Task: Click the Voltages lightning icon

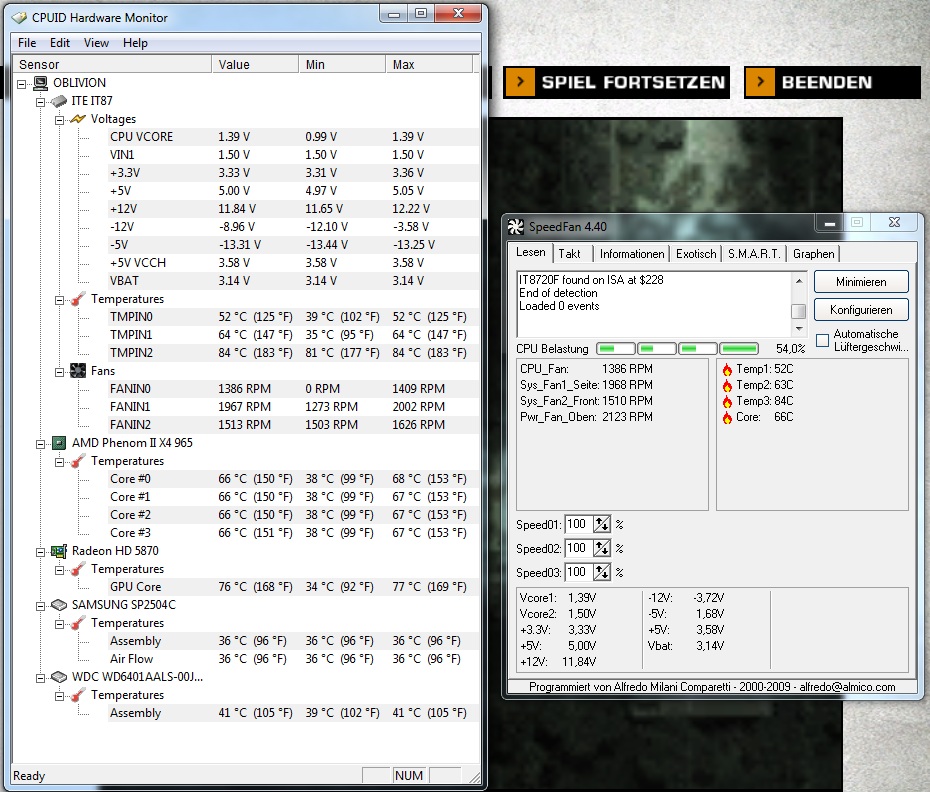Action: [78, 119]
